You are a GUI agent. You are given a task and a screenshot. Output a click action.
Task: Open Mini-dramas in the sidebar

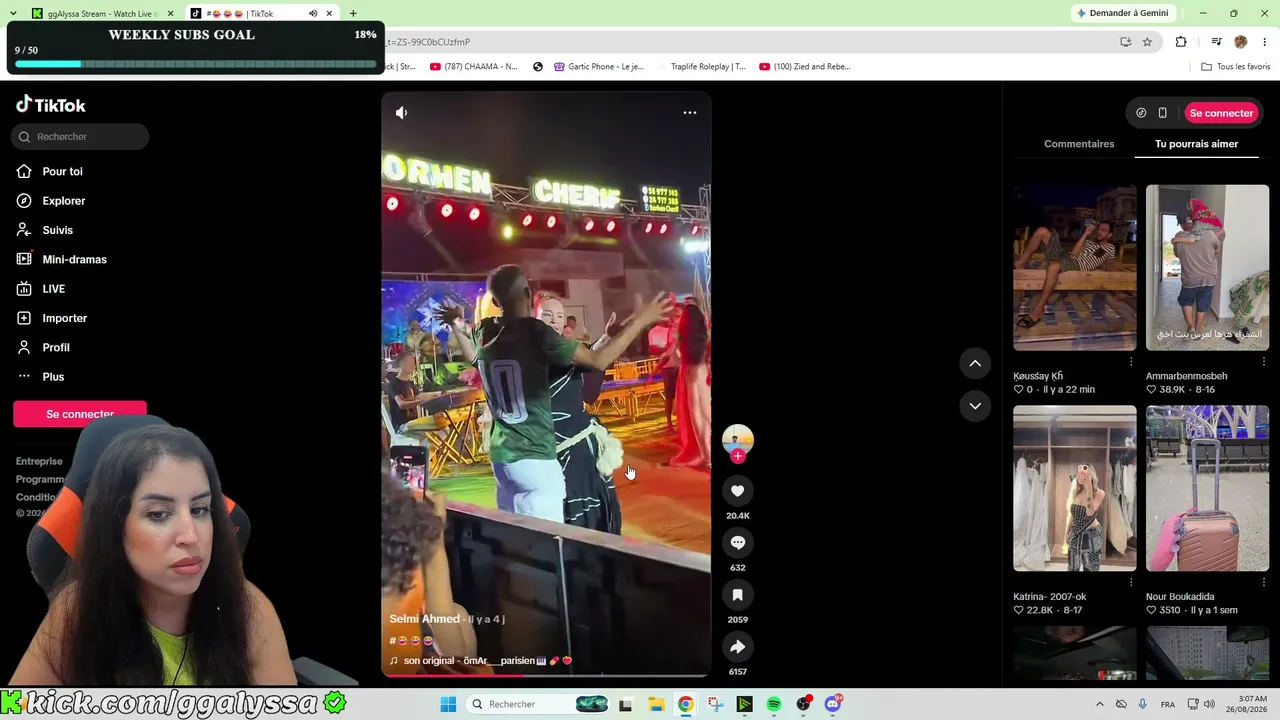74,260
